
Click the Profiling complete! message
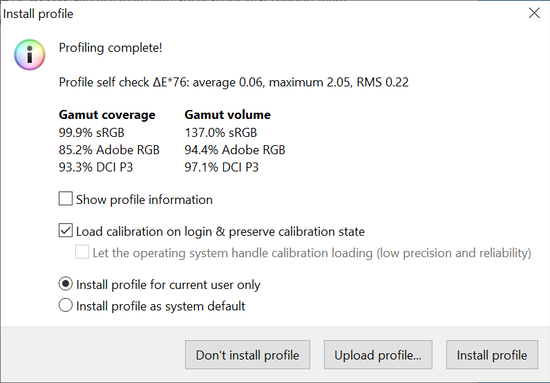pyautogui.click(x=110, y=48)
